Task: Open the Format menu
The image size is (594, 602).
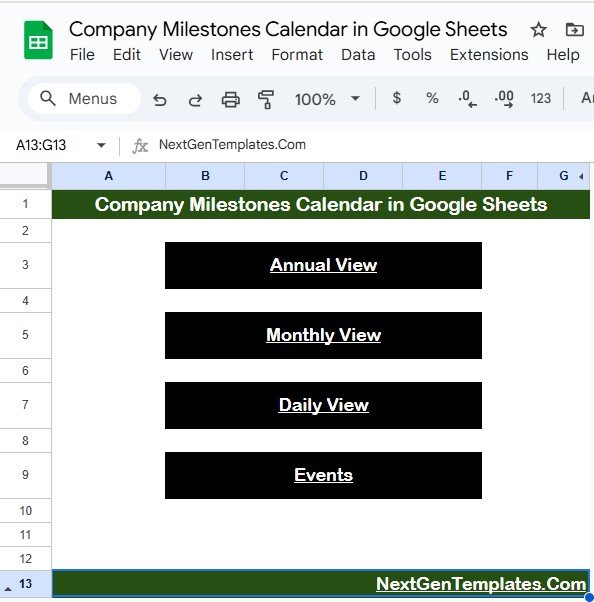Action: click(297, 55)
